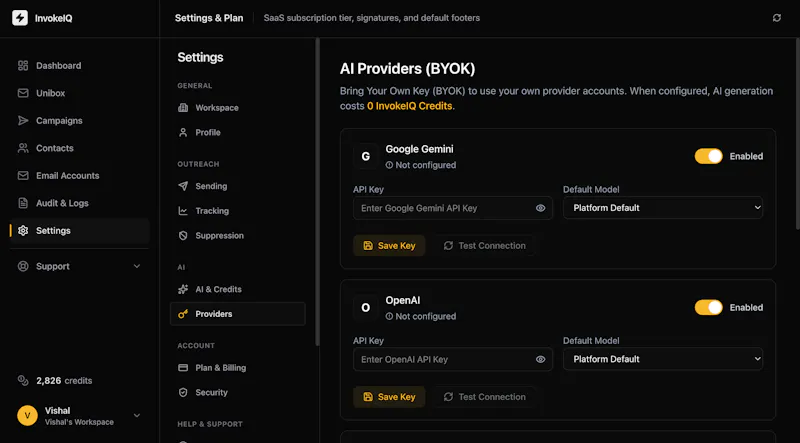
Task: Open the Dashboard page
Action: (x=80, y=65)
